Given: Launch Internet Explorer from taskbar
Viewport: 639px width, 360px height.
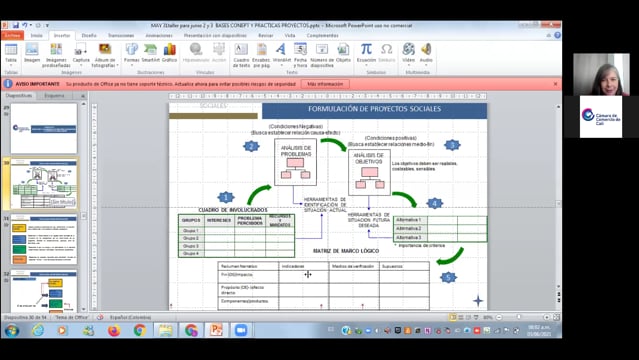Looking at the screenshot, I should click(x=38, y=330).
